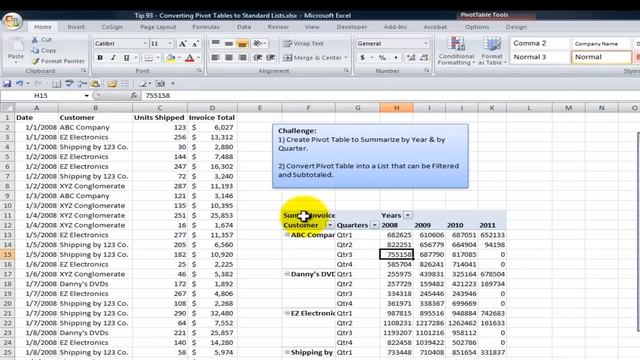Open the Calibri font name dropdown
Screen dimensions: 640x360
coord(144,44)
